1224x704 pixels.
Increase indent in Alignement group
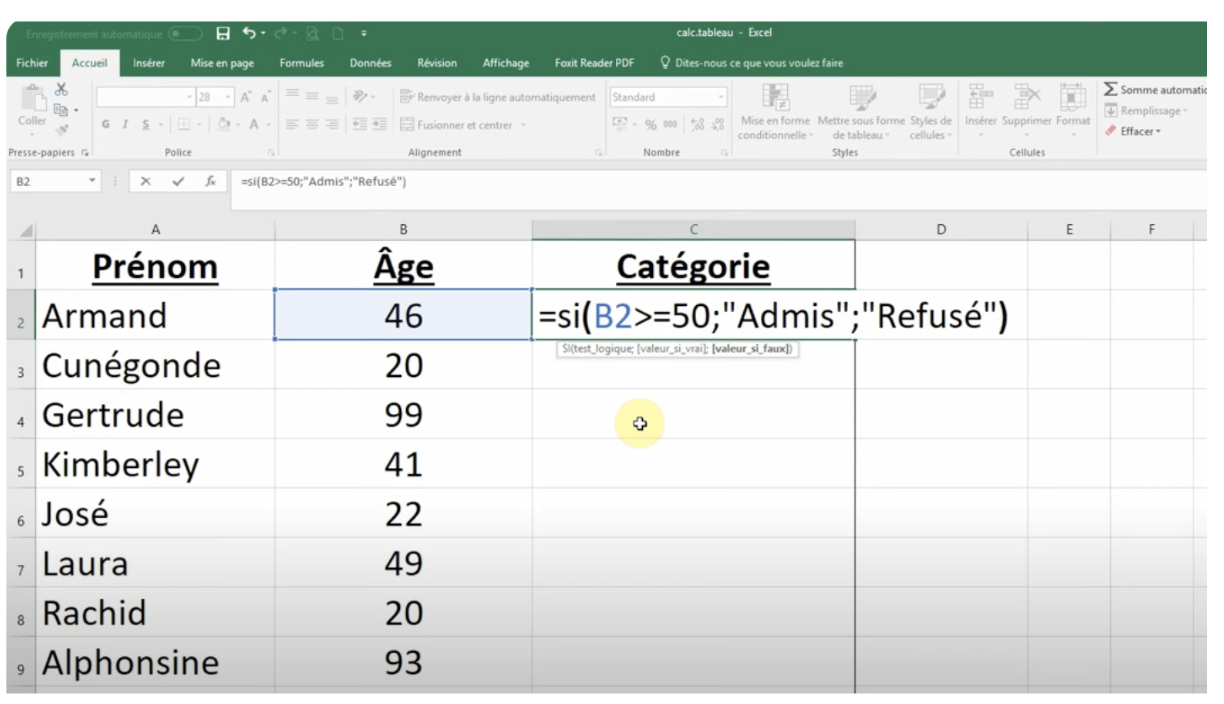pyautogui.click(x=379, y=125)
